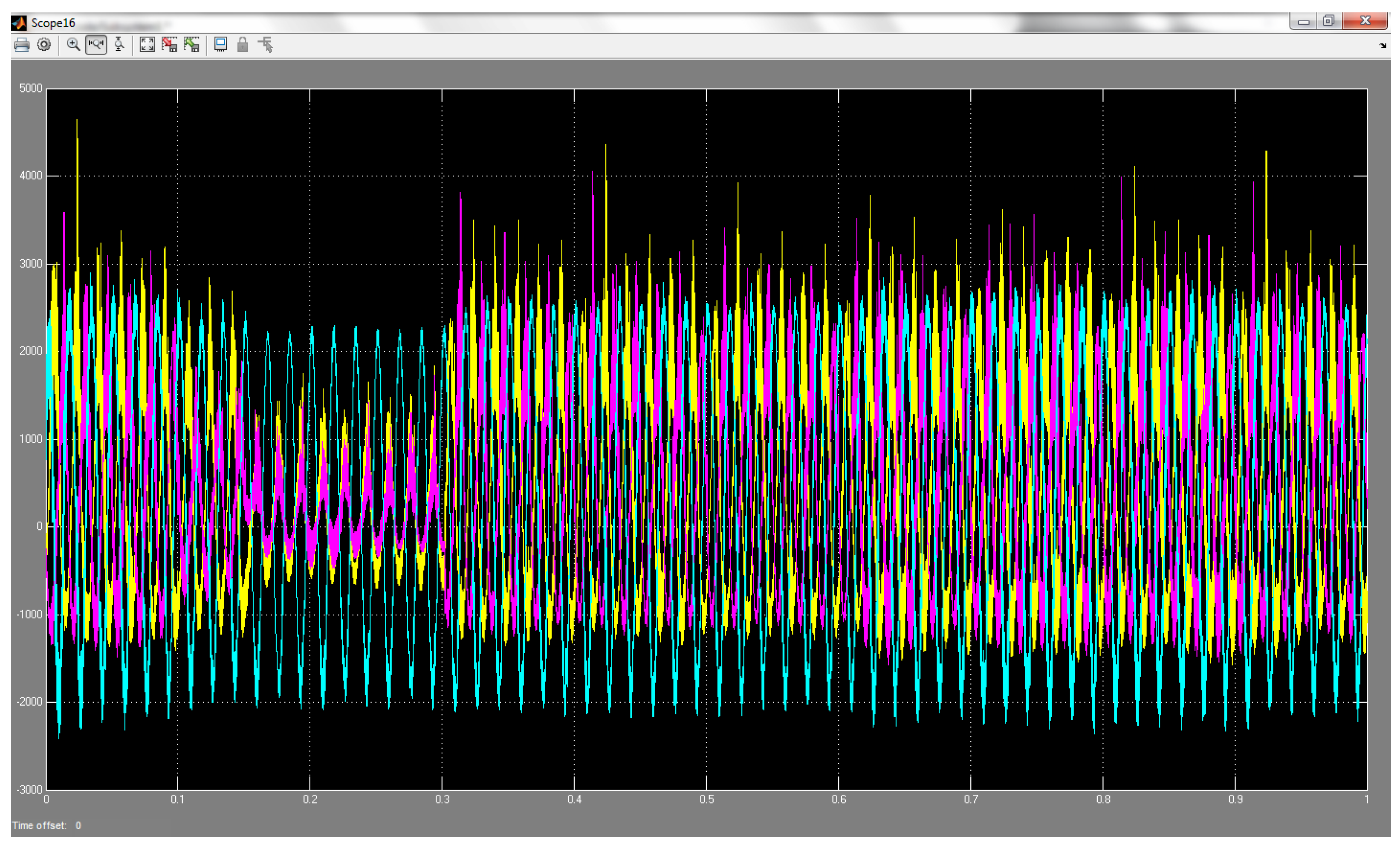1400x848 pixels.
Task: Click the 5000 y-axis tick label
Action: (x=31, y=88)
